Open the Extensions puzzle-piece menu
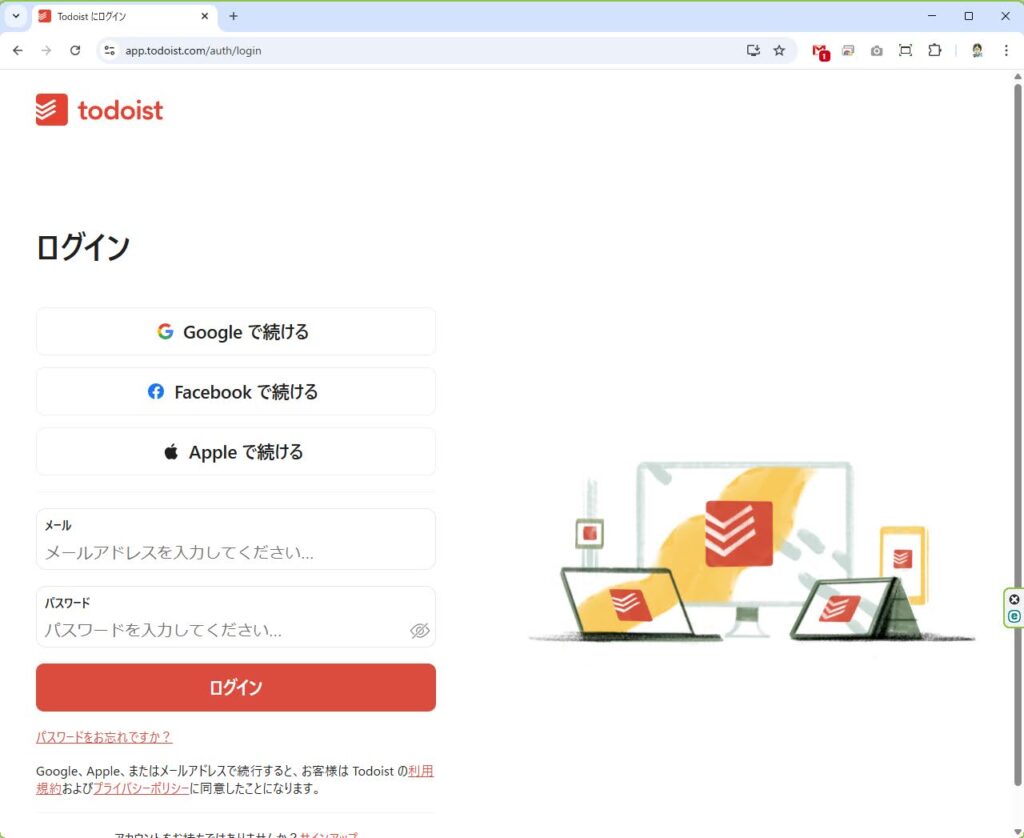The width and height of the screenshot is (1024, 838). tap(935, 50)
